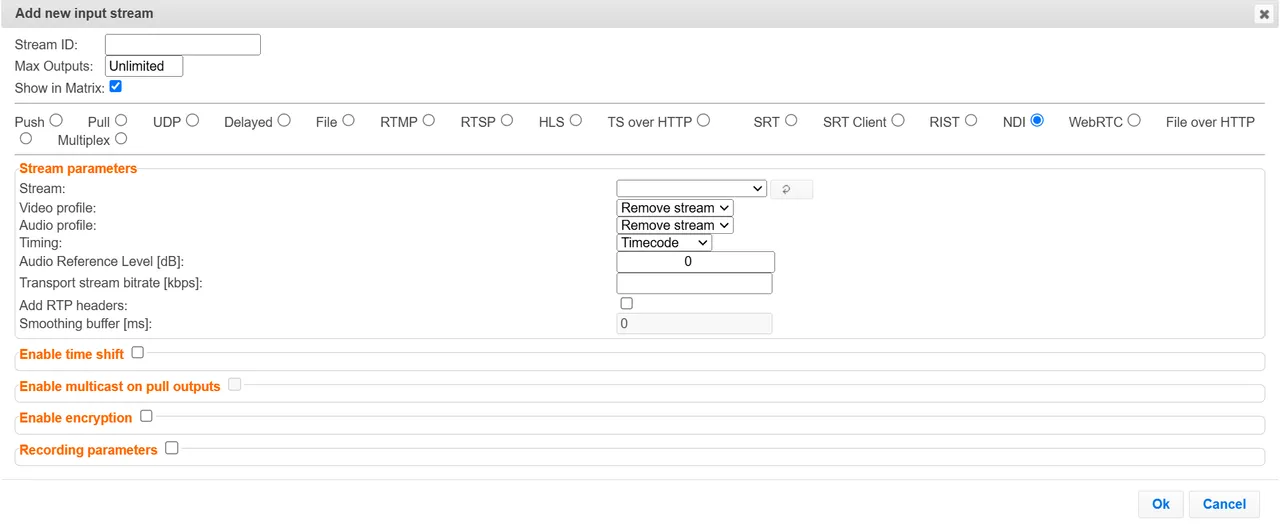The width and height of the screenshot is (1280, 528).
Task: Select the Pull input type
Action: 121,120
